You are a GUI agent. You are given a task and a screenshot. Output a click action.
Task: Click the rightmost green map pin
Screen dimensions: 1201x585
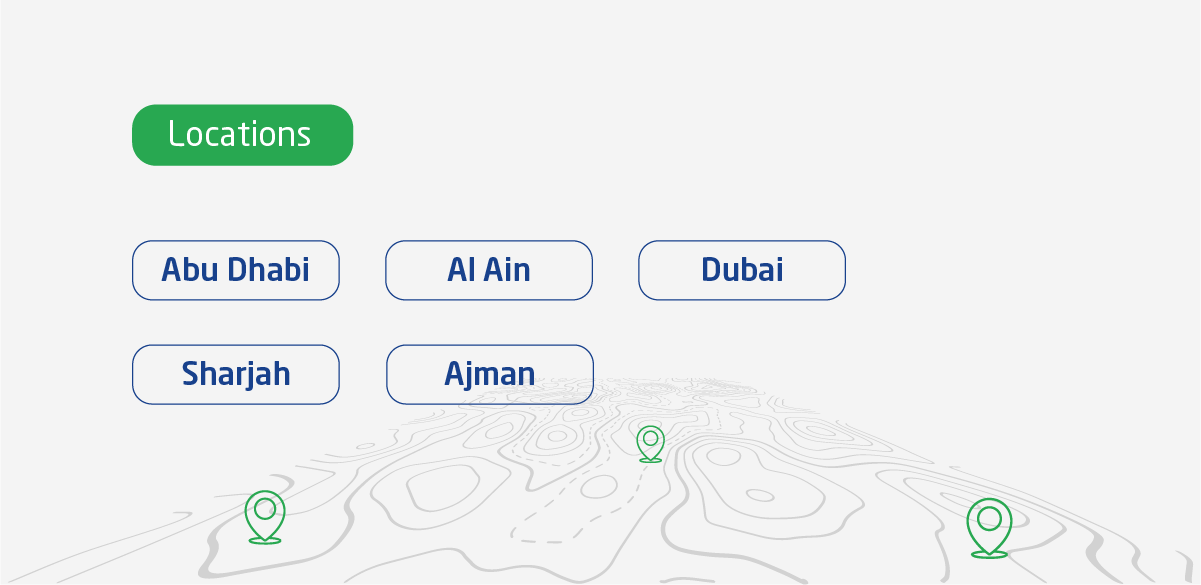pos(989,527)
